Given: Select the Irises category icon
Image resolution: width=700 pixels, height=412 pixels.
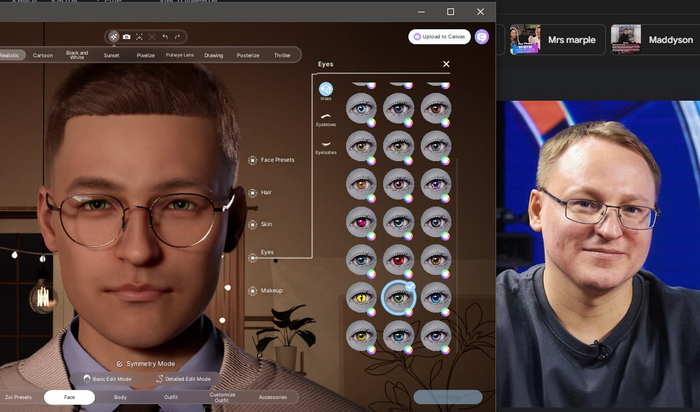Looking at the screenshot, I should (x=326, y=90).
